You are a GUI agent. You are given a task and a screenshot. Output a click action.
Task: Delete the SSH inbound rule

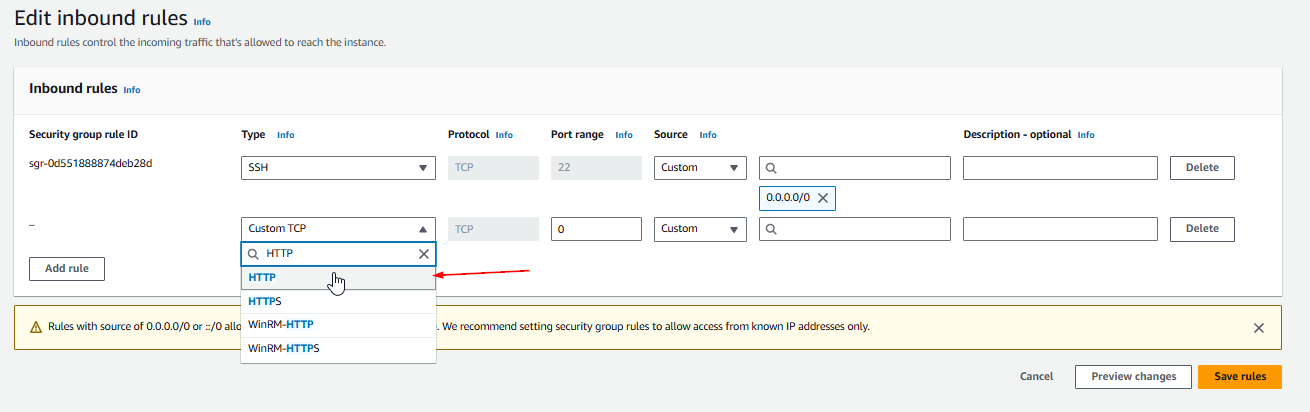tap(1201, 168)
